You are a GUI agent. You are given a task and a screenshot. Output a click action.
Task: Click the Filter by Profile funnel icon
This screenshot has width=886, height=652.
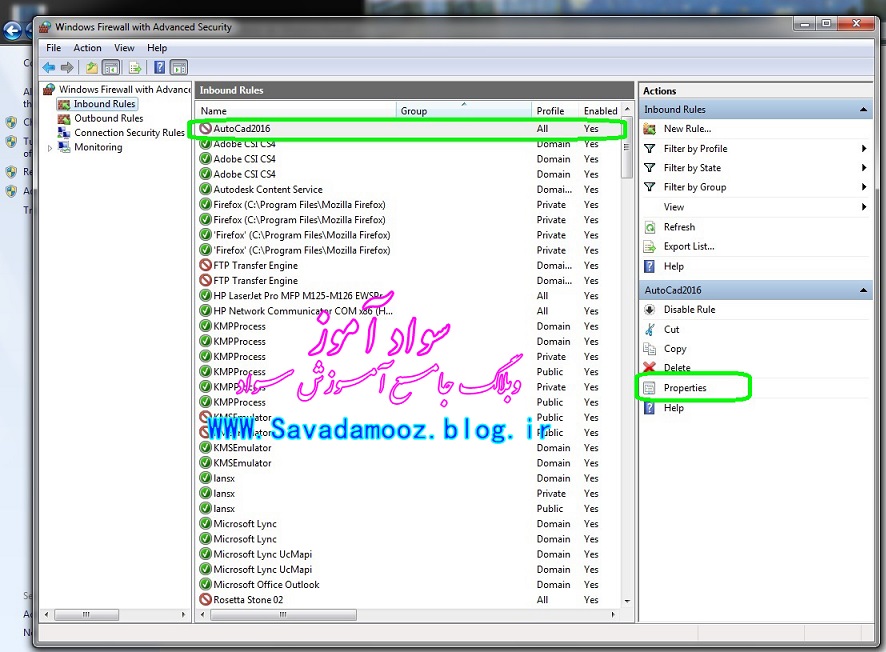(650, 149)
